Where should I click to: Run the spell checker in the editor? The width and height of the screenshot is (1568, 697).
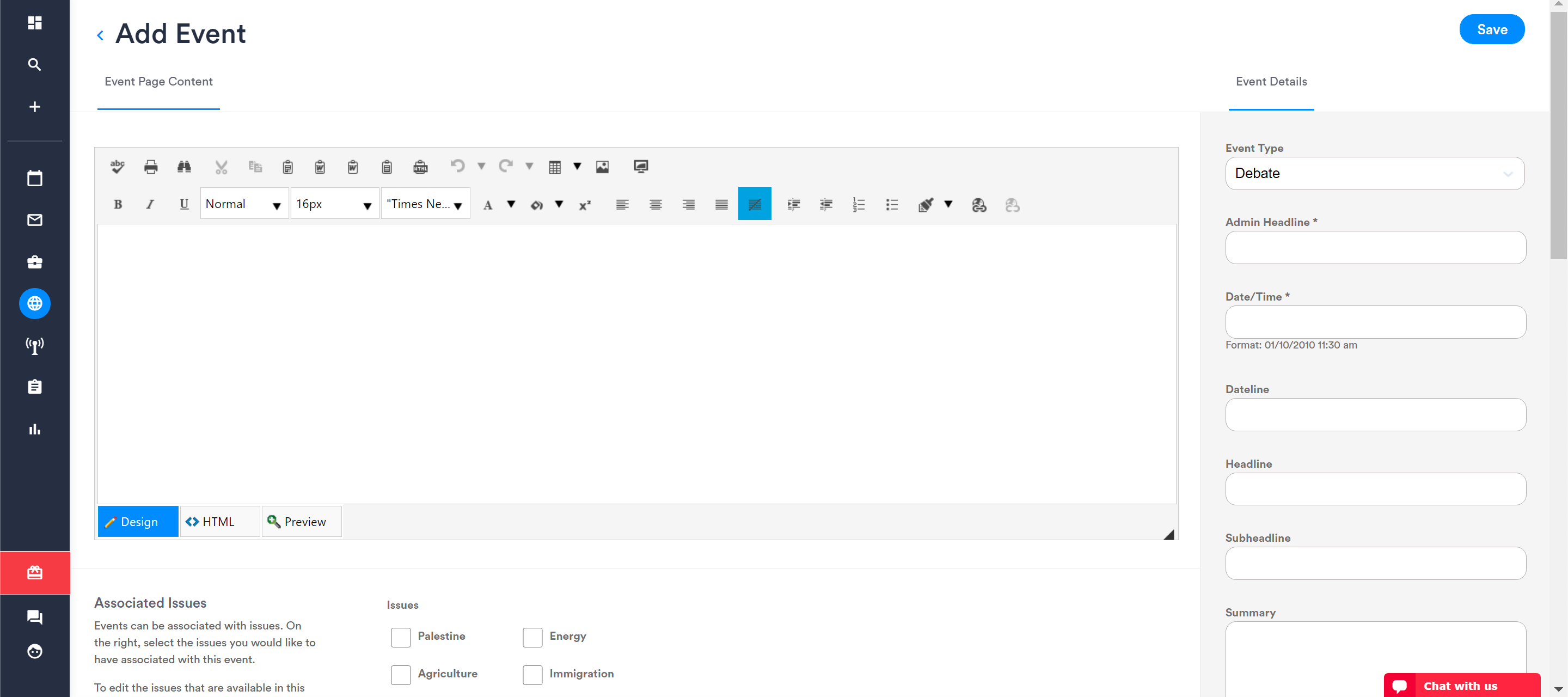point(118,166)
